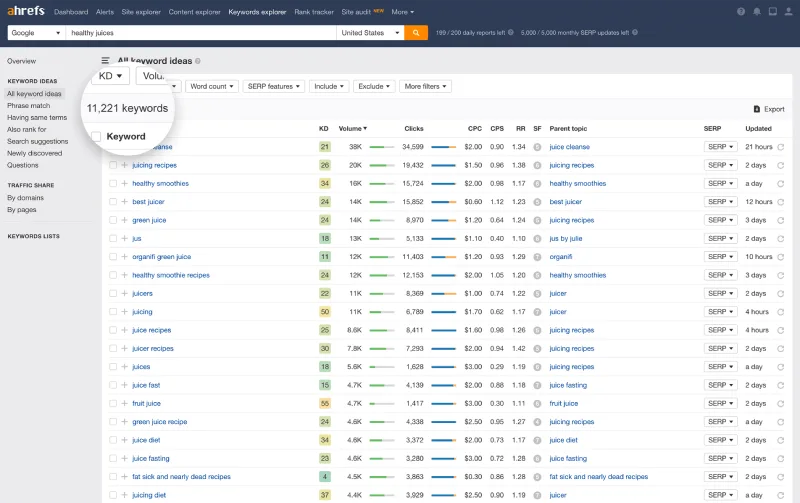Viewport: 800px width, 503px height.
Task: Open the notifications bell
Action: [757, 12]
